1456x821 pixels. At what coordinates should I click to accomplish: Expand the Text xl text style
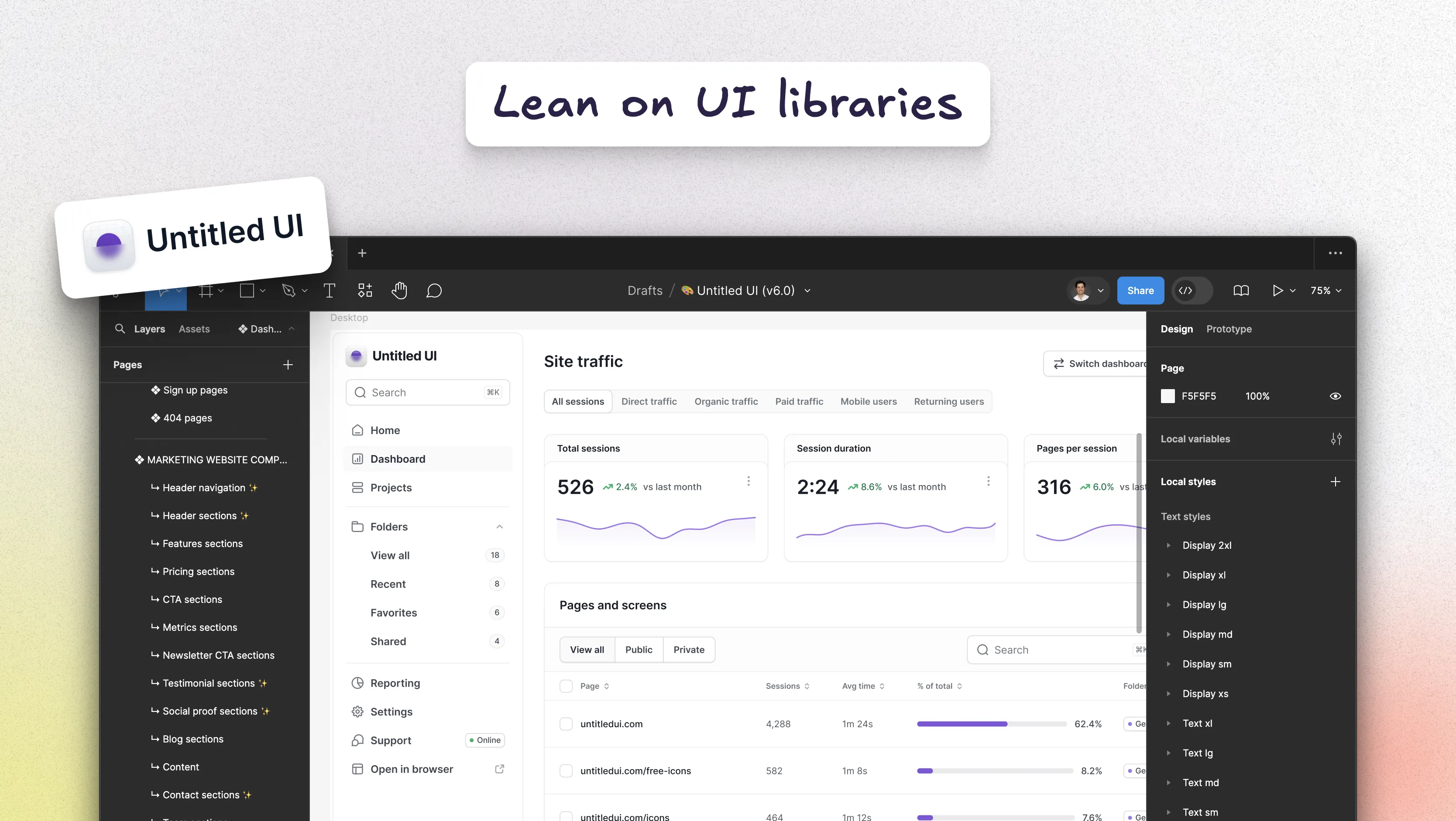tap(1169, 723)
